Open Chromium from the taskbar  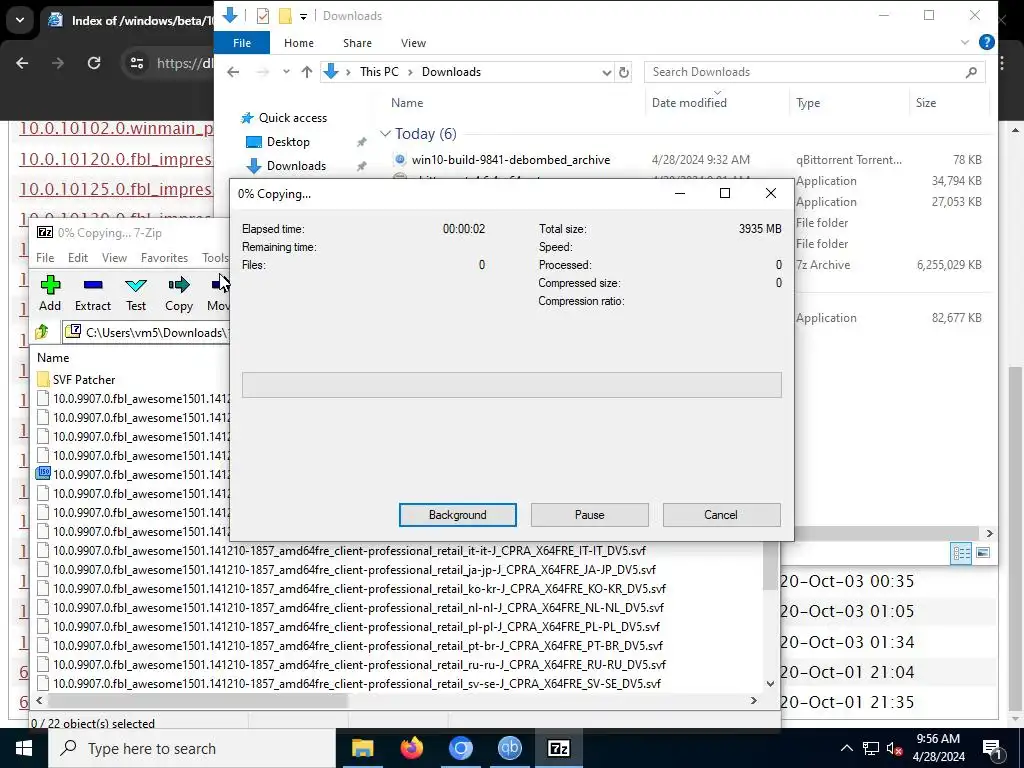[x=460, y=748]
